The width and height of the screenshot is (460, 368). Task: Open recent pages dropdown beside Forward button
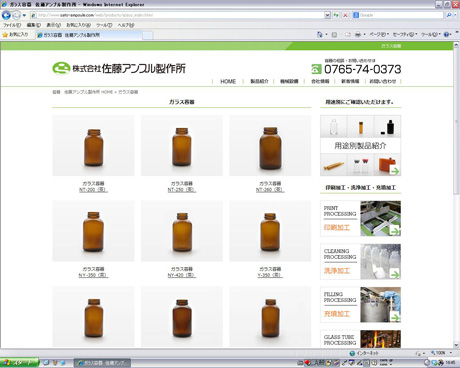(24, 15)
